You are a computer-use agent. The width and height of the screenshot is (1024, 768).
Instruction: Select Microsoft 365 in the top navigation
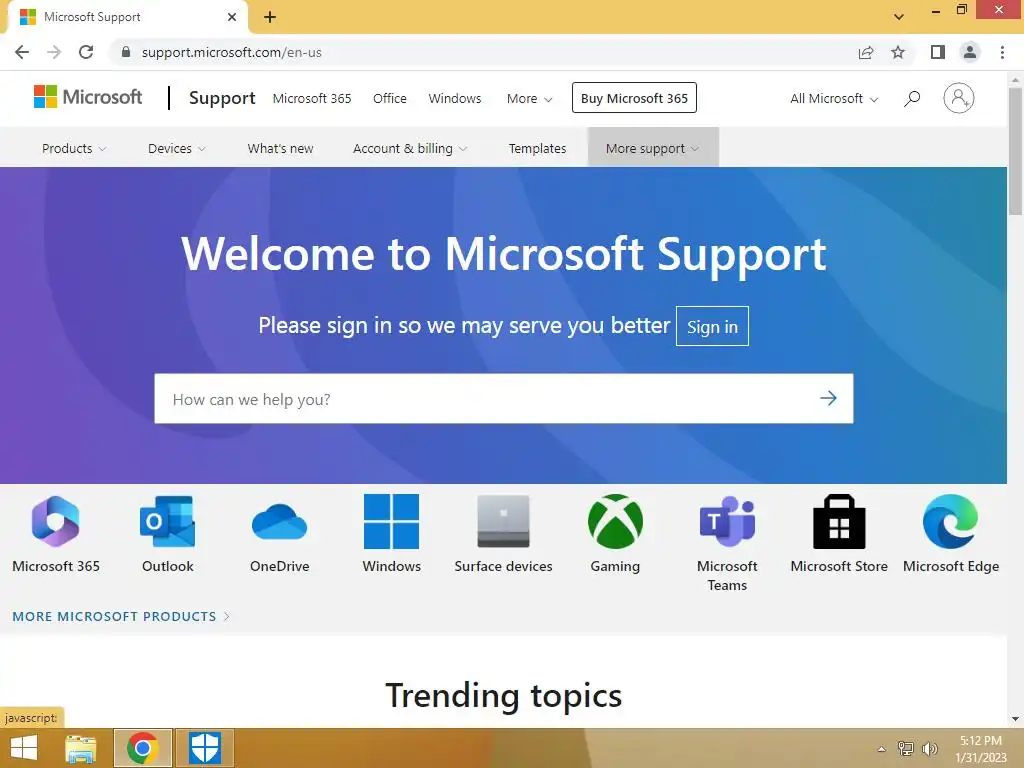click(312, 99)
